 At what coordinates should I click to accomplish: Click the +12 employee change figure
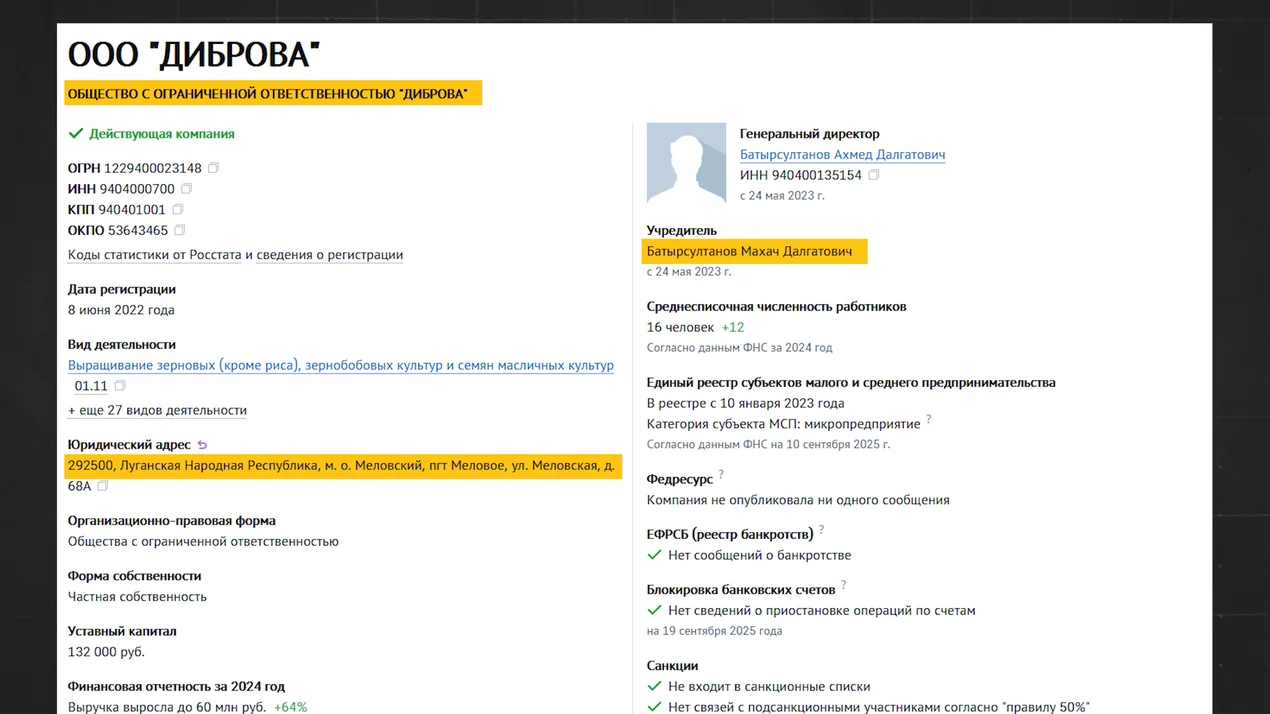pyautogui.click(x=733, y=327)
